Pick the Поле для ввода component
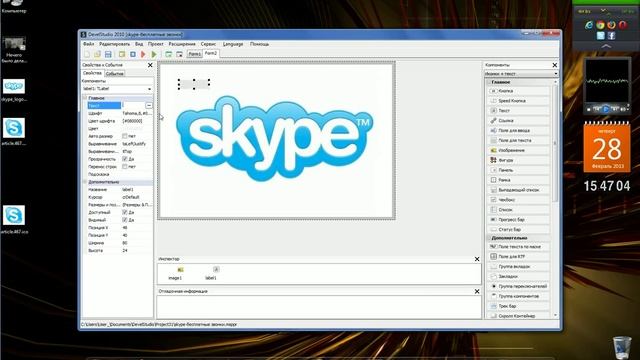 (518, 131)
